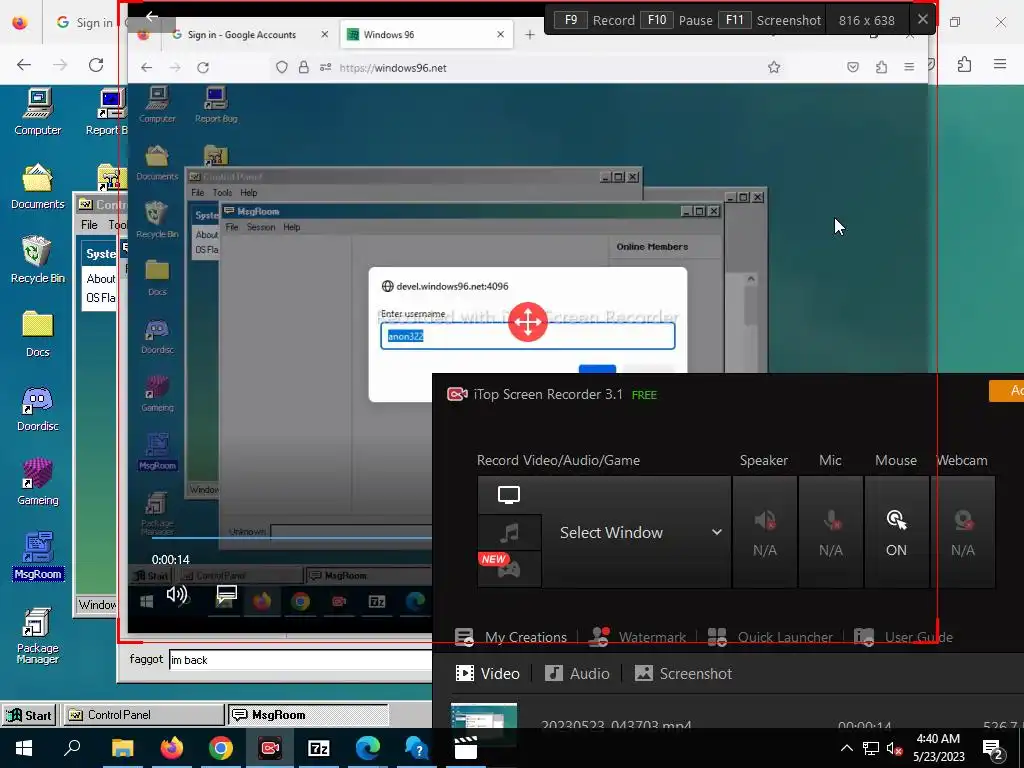
Task: Open the Docs folder on the outer desktop
Action: click(37, 334)
